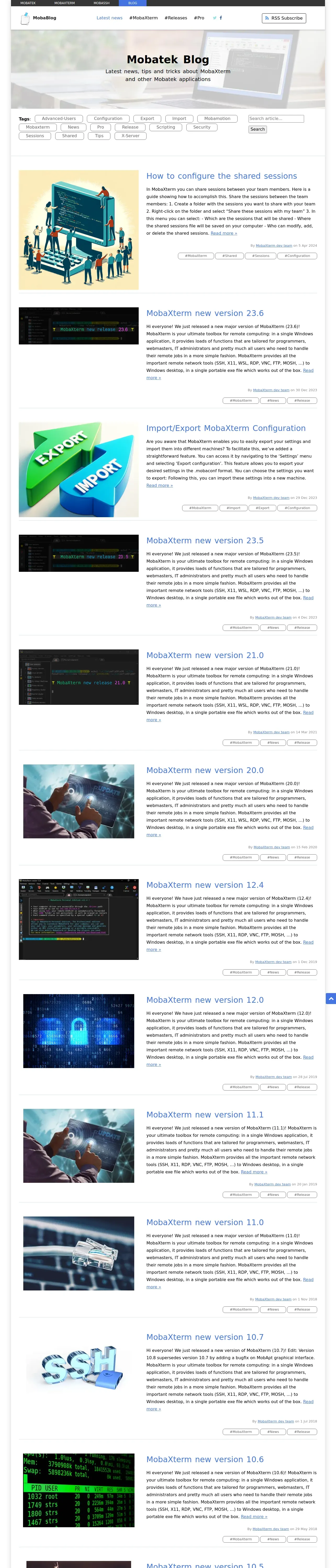Switch to the MOBASSH top bar tab
The image size is (336, 1568).
click(101, 3)
